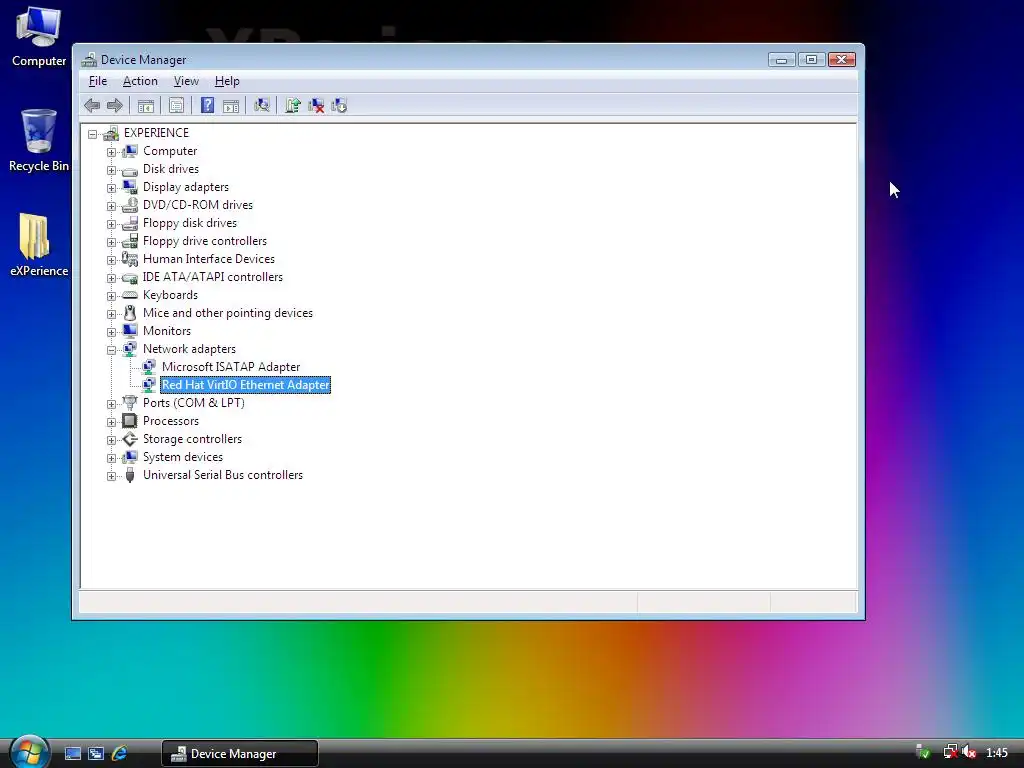Expand the Disk drives category
This screenshot has height=768, width=1024.
(x=112, y=170)
